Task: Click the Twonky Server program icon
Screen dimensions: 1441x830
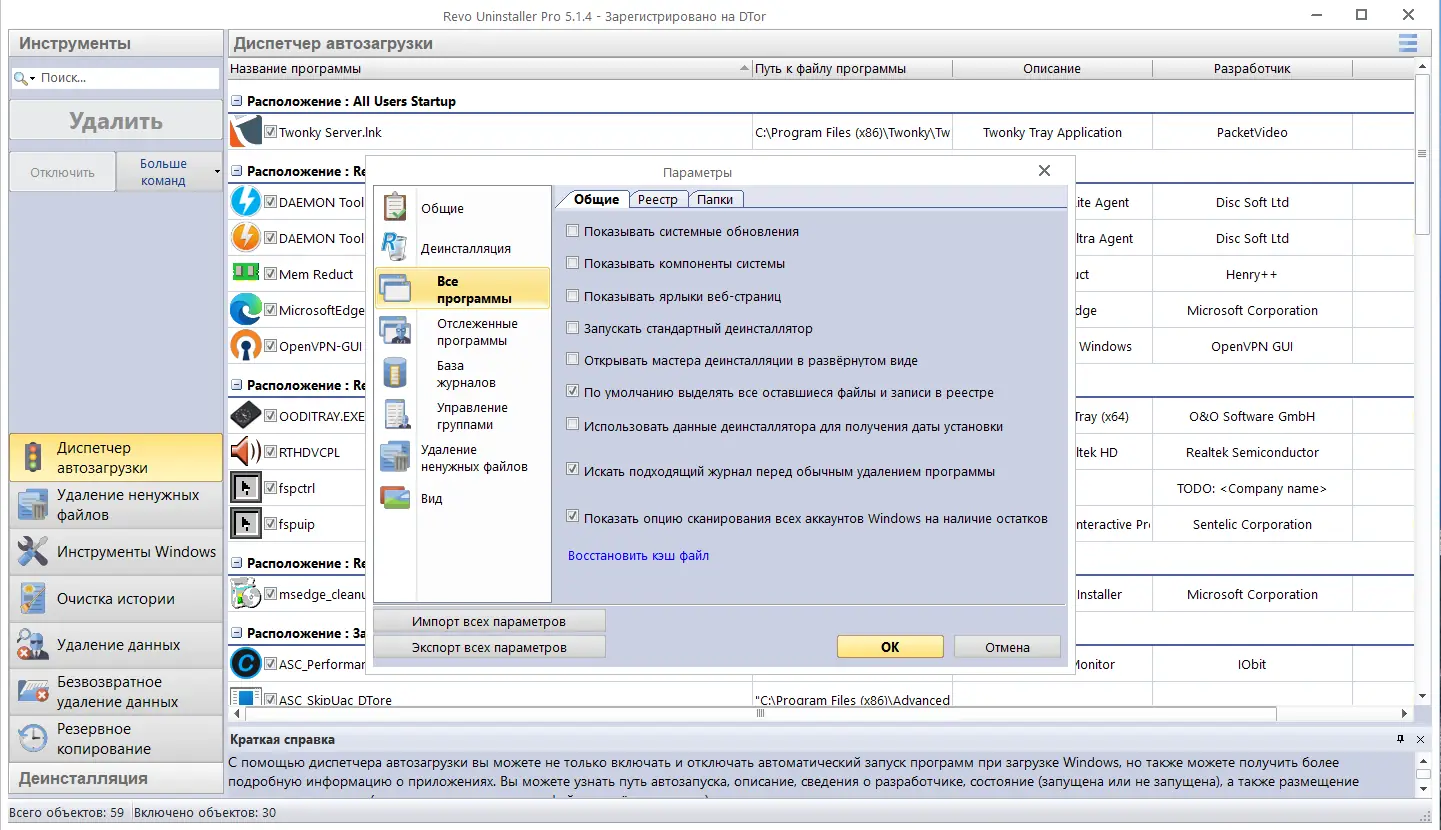Action: 245,132
